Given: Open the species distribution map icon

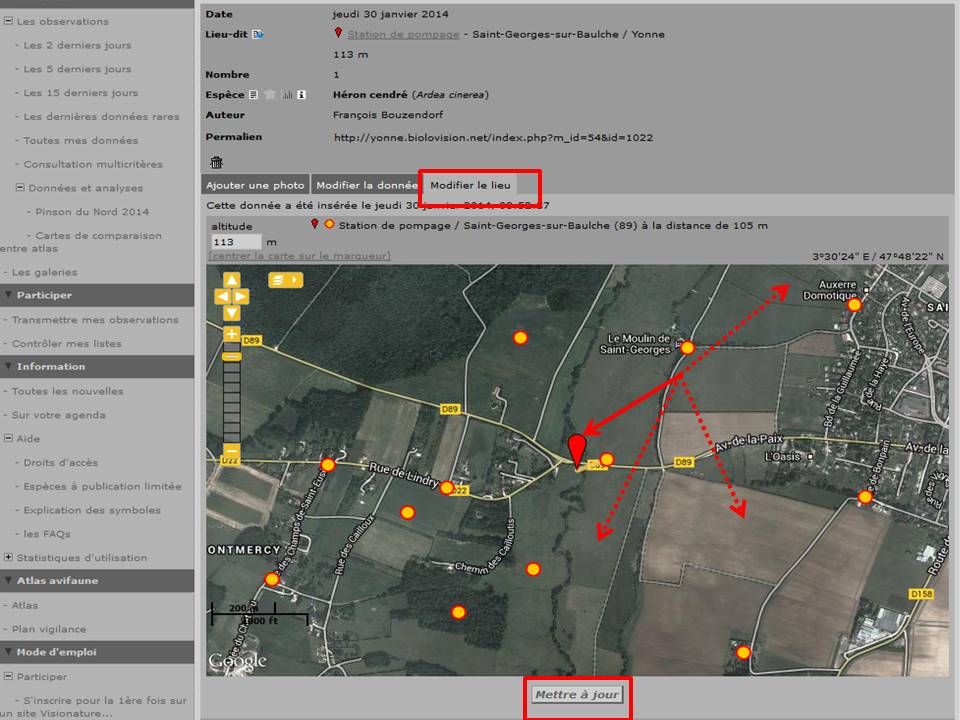Looking at the screenshot, I should click(270, 95).
